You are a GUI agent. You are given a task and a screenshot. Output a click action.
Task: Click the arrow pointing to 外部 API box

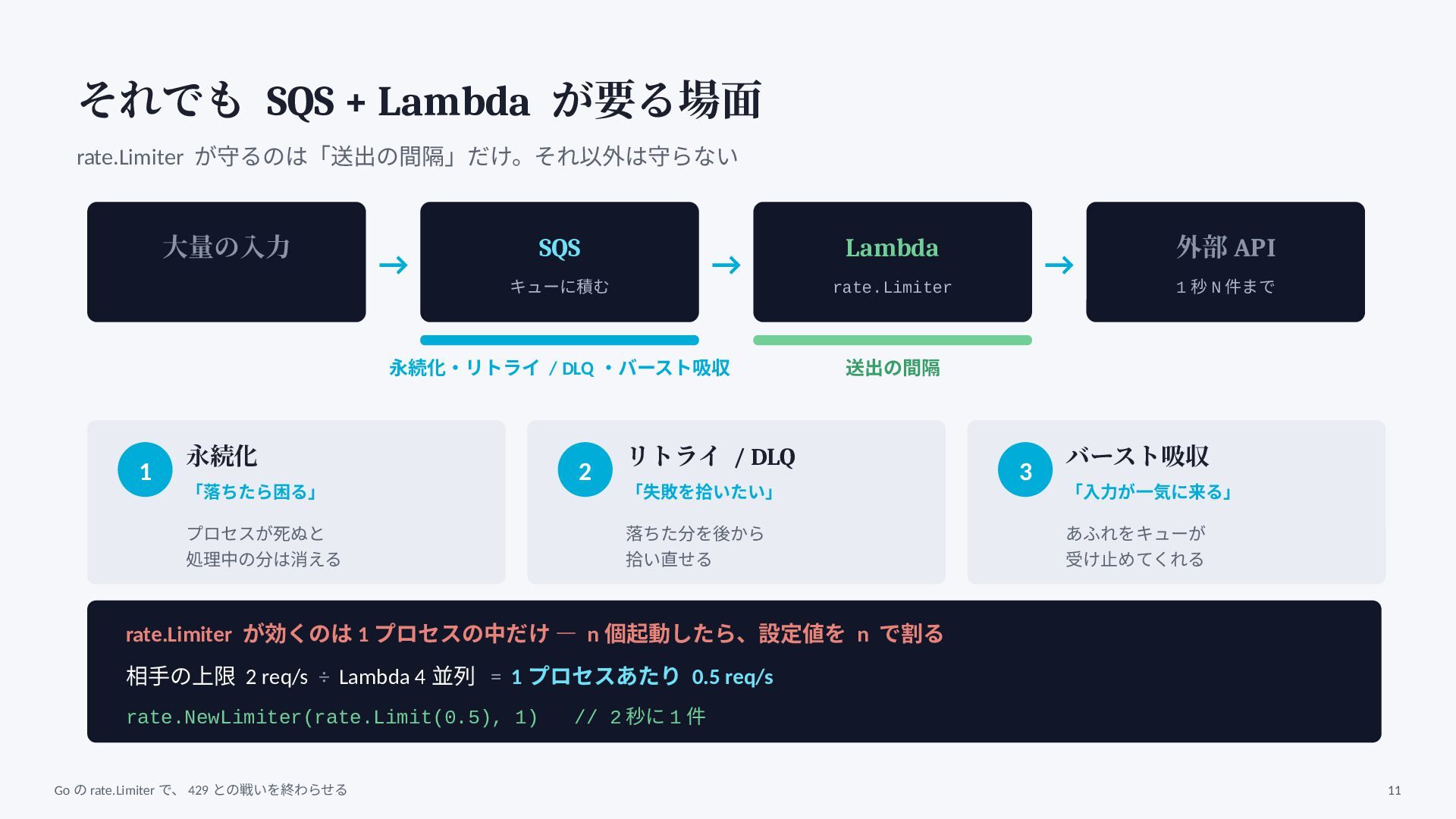pos(1059,265)
